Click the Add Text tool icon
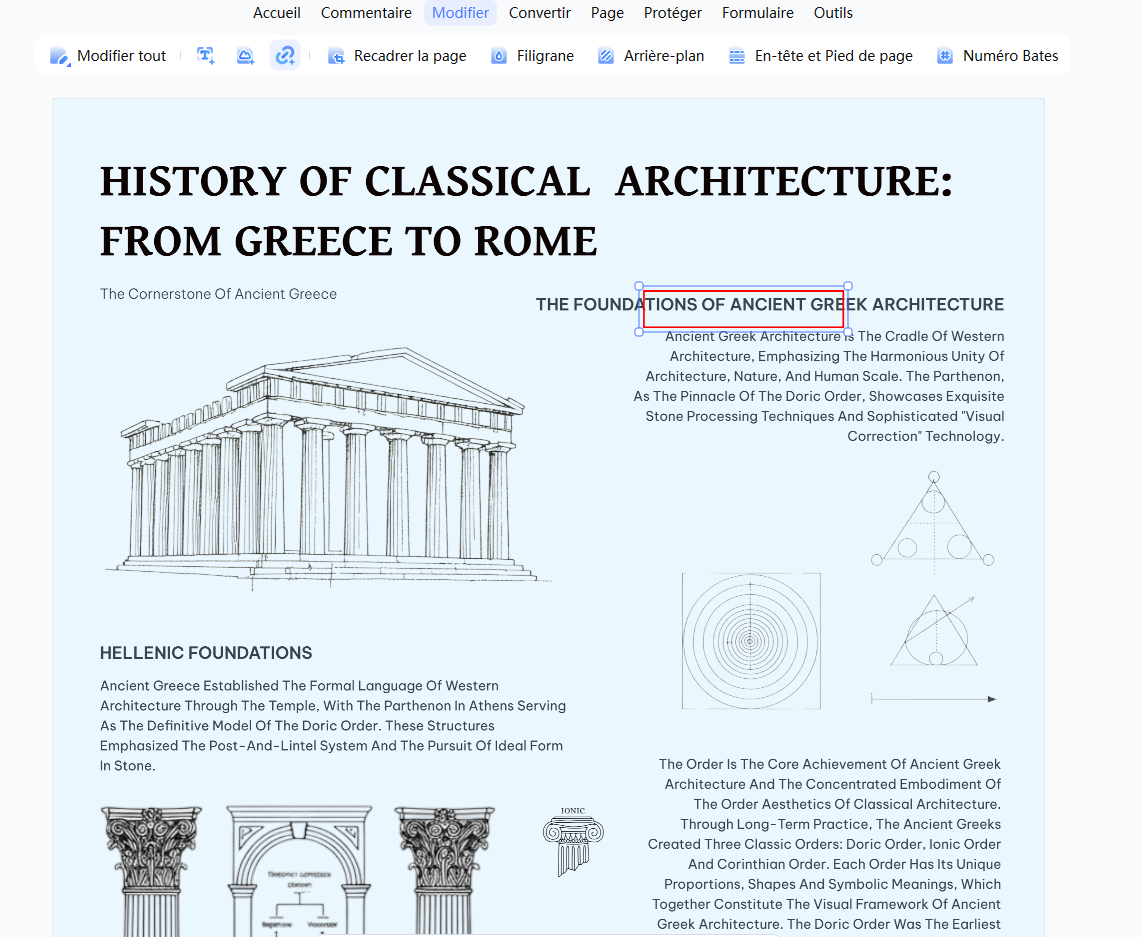The image size is (1142, 937). pos(206,56)
